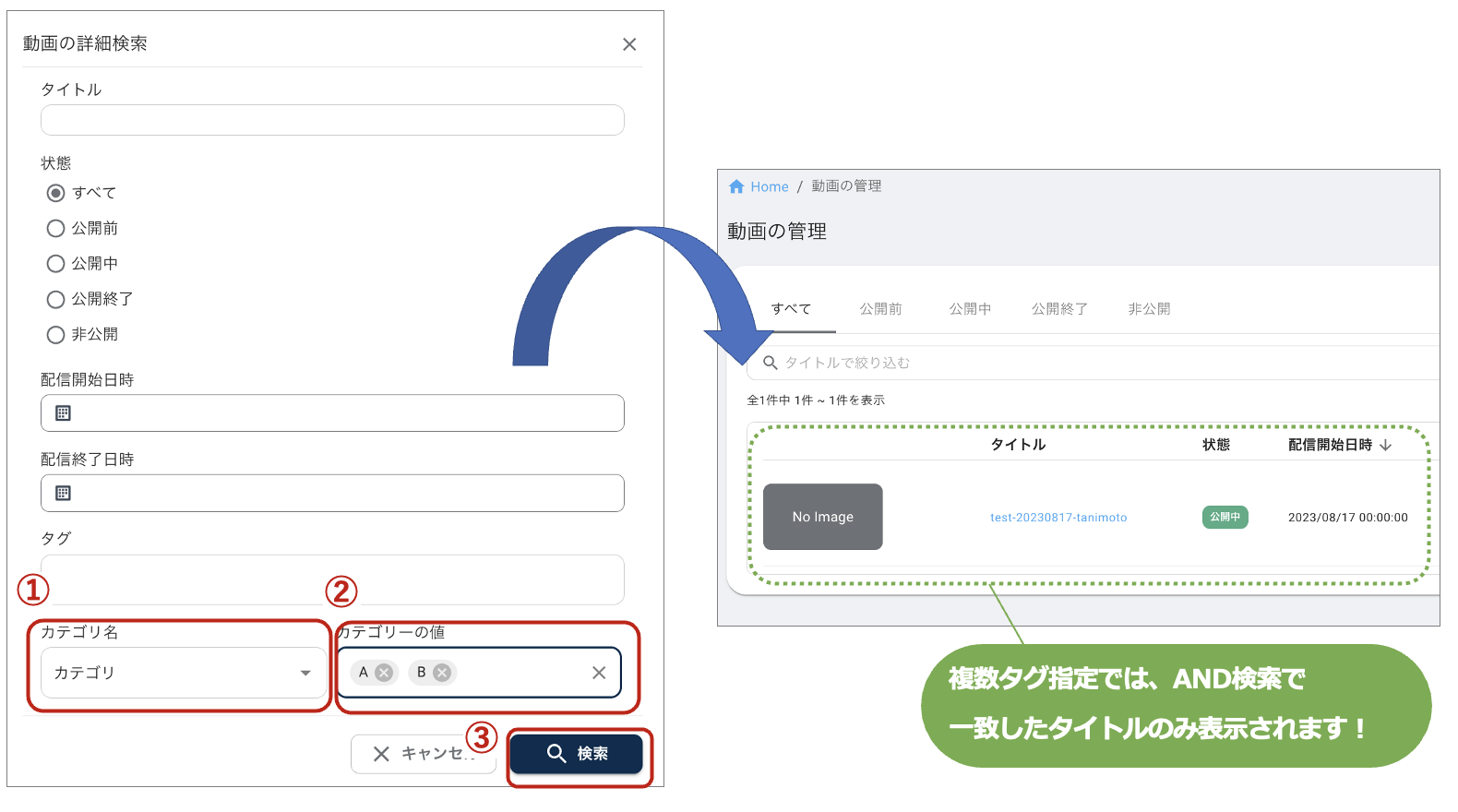The image size is (1458, 812).
Task: Click the No Image video thumbnail
Action: pyautogui.click(x=822, y=517)
